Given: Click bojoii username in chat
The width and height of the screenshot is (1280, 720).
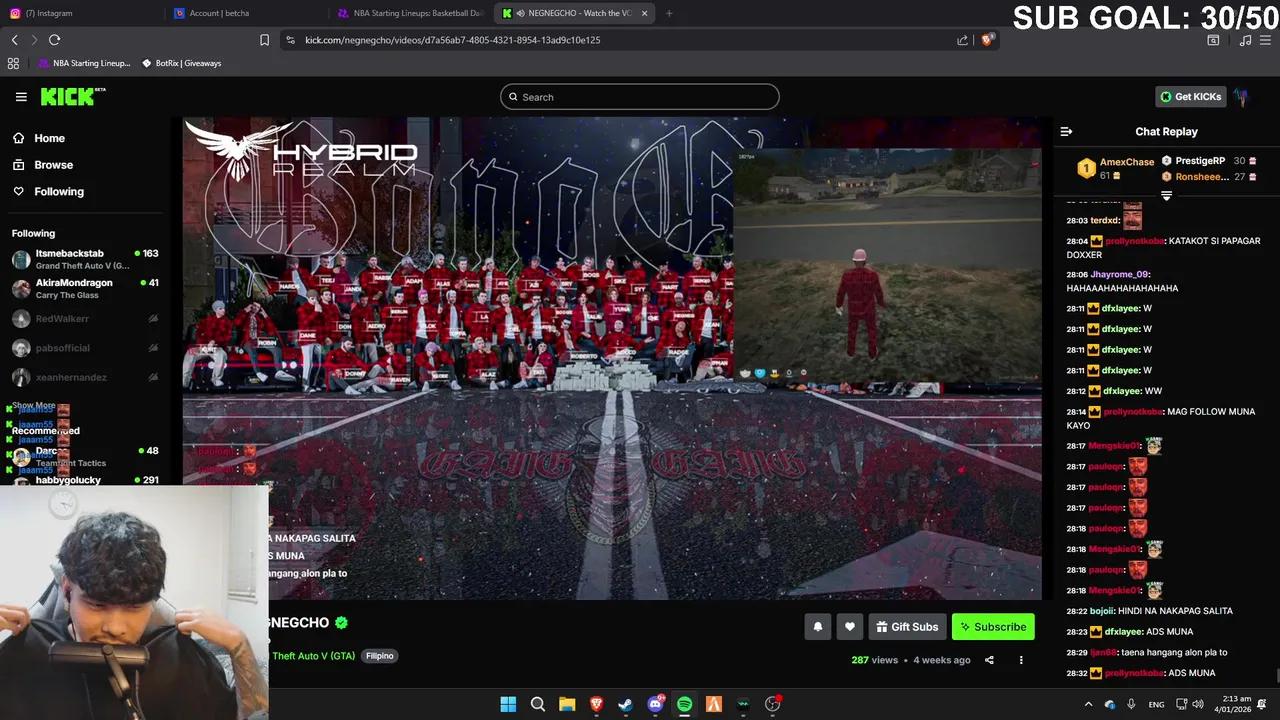Looking at the screenshot, I should pos(1102,611).
